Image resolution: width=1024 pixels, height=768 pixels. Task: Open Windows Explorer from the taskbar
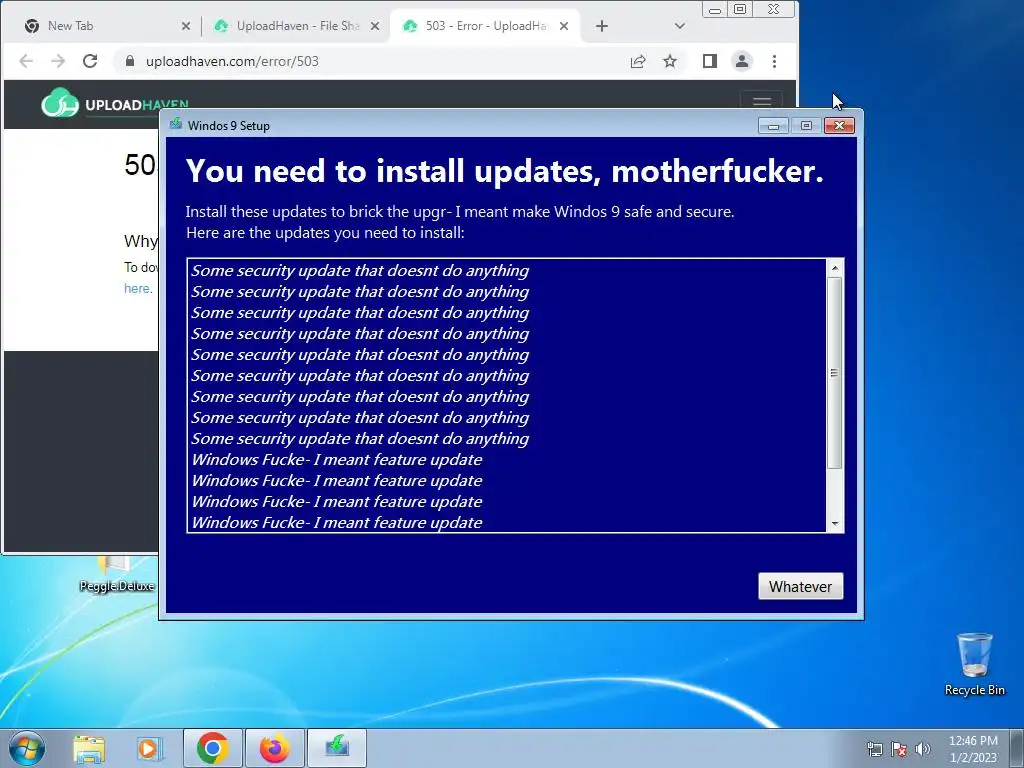pos(89,748)
